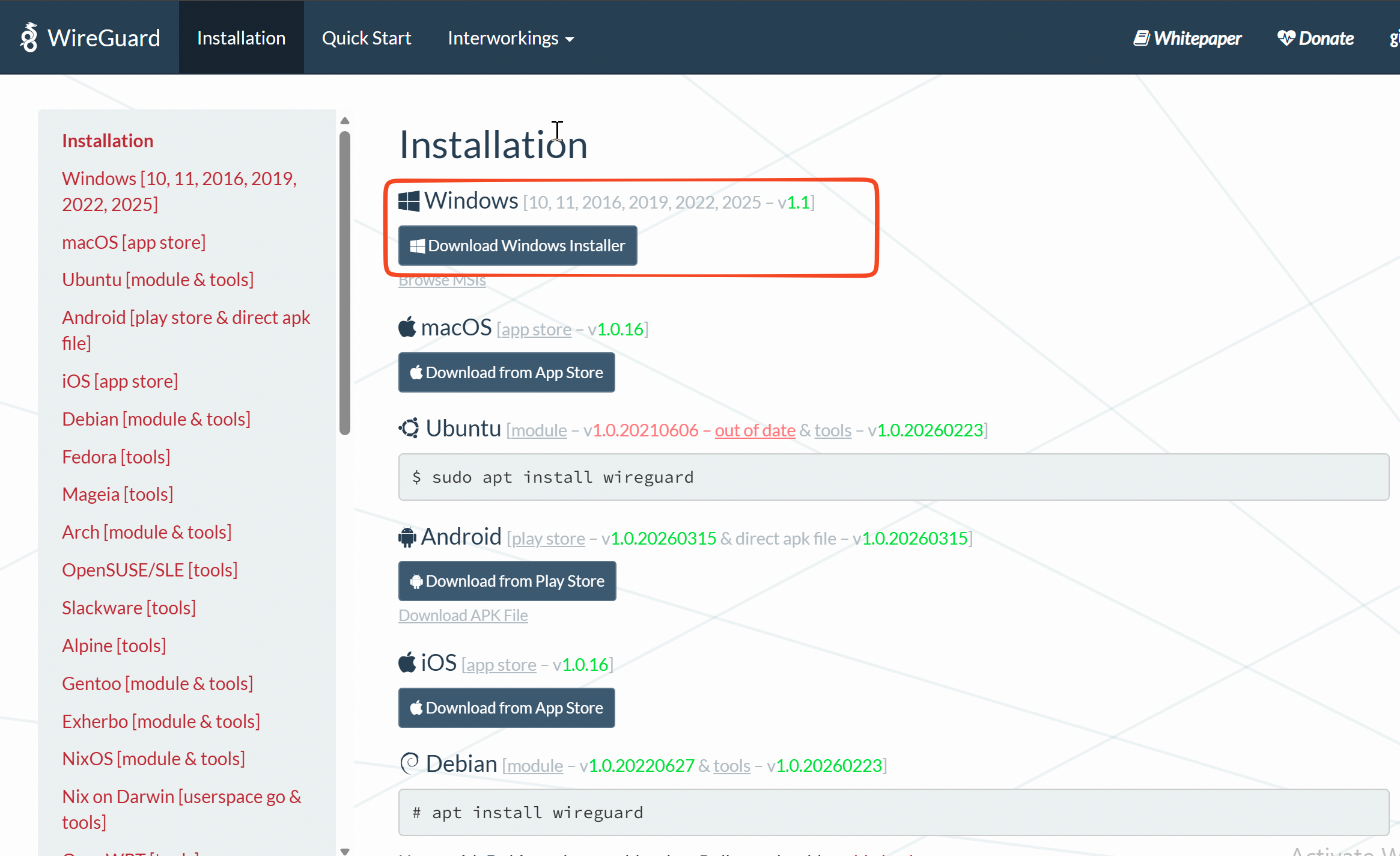Open Ubuntu tools link
Image resolution: width=1400 pixels, height=856 pixels.
(x=833, y=430)
